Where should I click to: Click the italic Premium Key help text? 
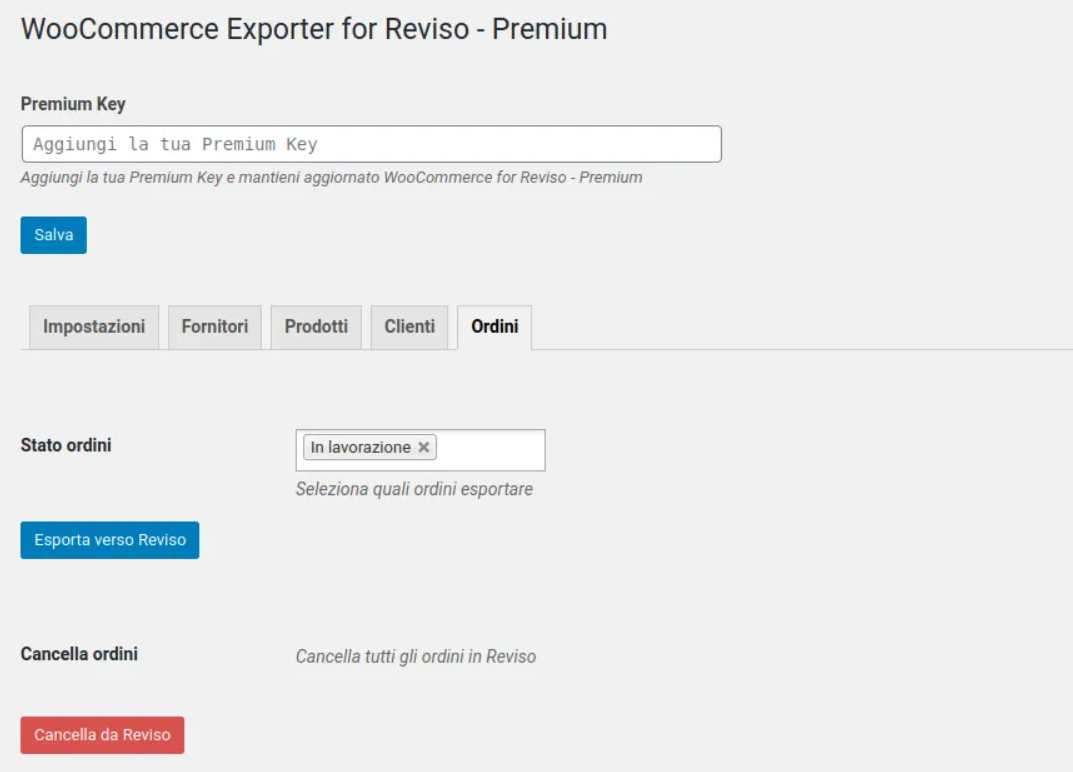(x=331, y=177)
